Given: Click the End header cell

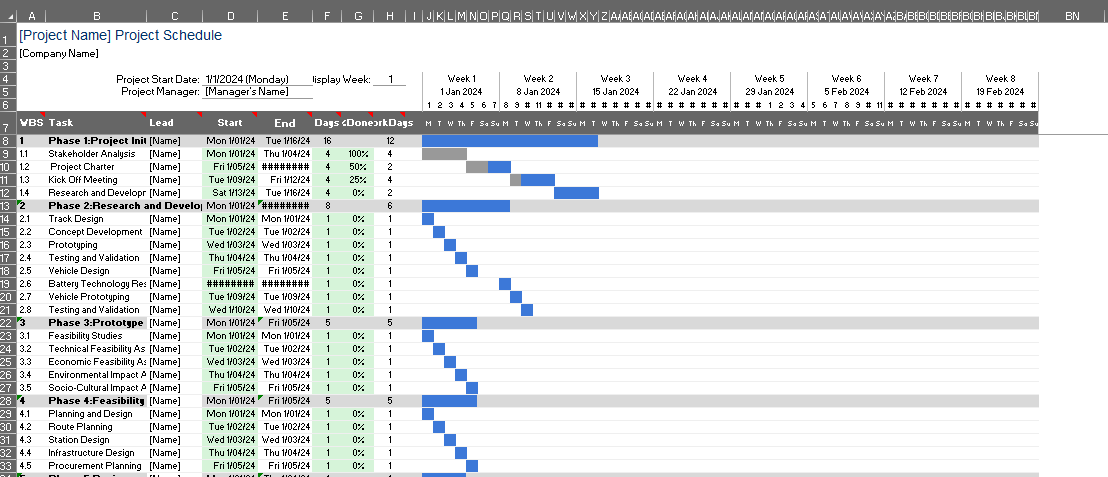Looking at the screenshot, I should pyautogui.click(x=285, y=122).
